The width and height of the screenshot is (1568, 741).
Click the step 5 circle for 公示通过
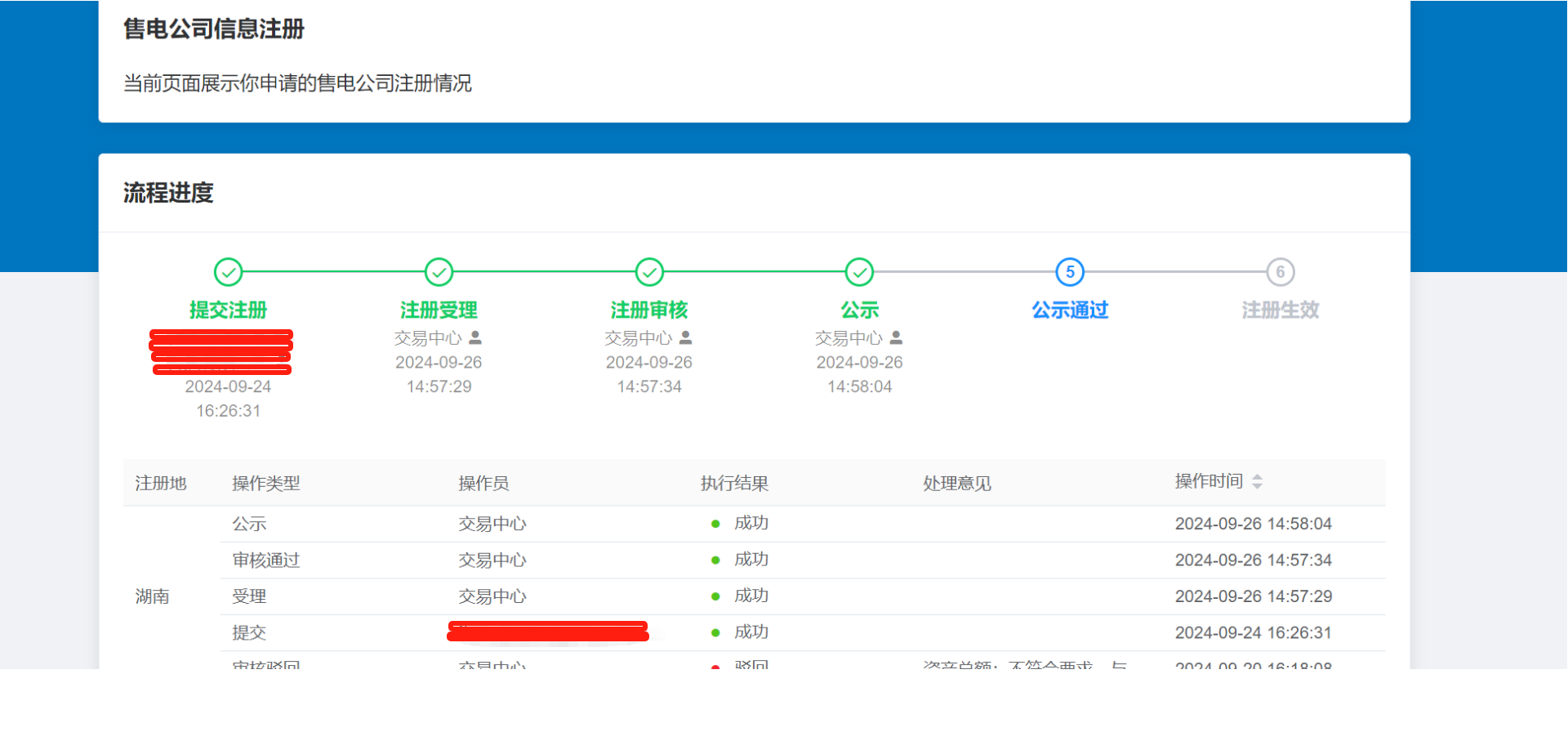(x=1070, y=272)
